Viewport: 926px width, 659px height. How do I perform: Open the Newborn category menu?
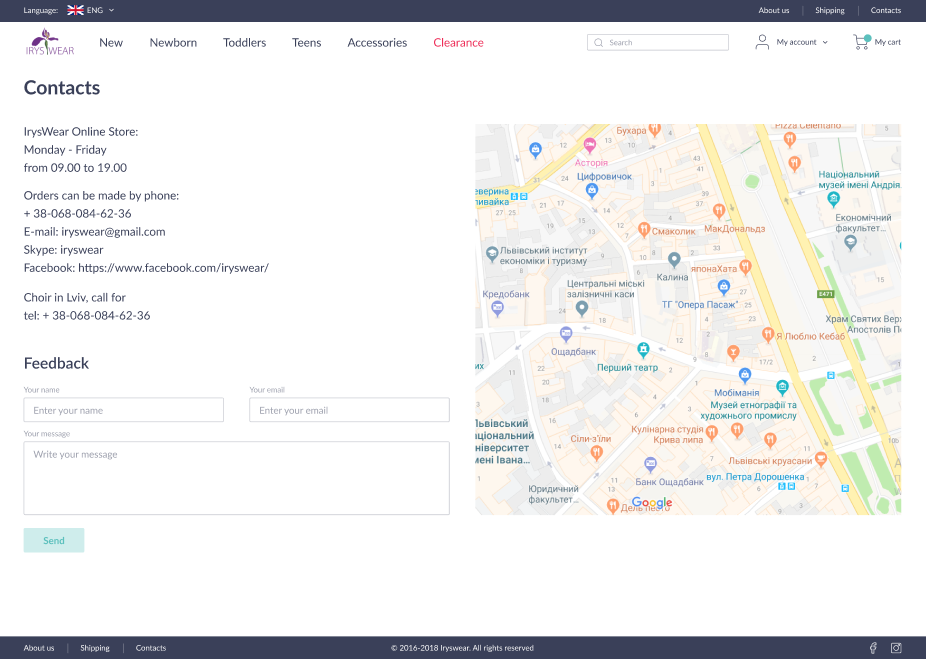pyautogui.click(x=173, y=43)
